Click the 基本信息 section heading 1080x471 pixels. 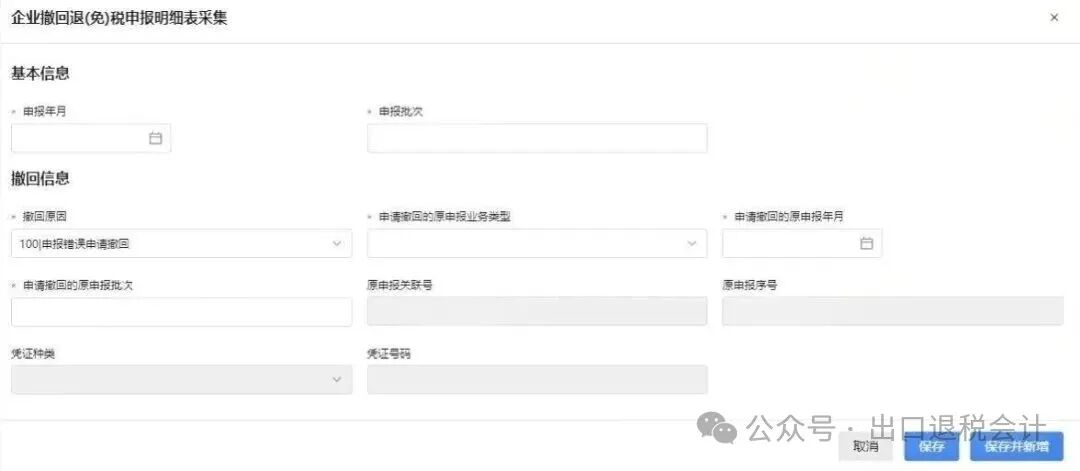[x=40, y=73]
